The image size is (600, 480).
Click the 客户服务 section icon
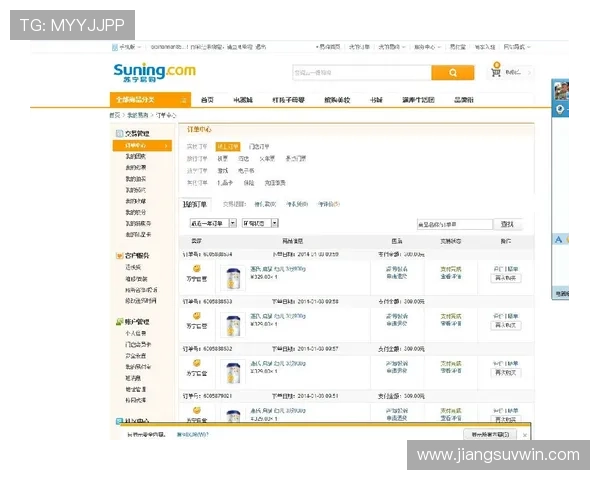(x=119, y=255)
